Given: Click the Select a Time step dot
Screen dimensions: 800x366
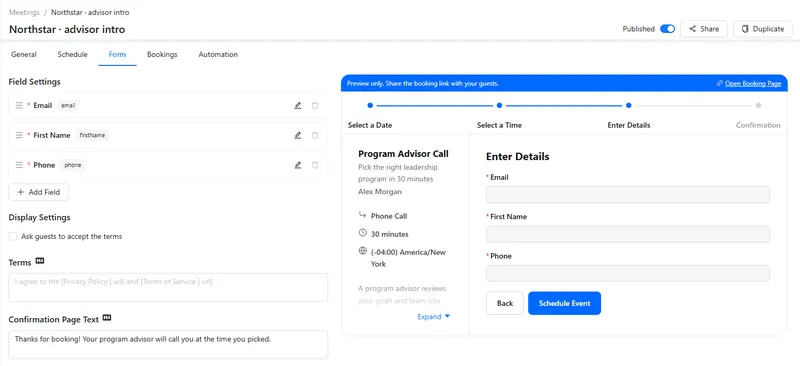Looking at the screenshot, I should (499, 106).
